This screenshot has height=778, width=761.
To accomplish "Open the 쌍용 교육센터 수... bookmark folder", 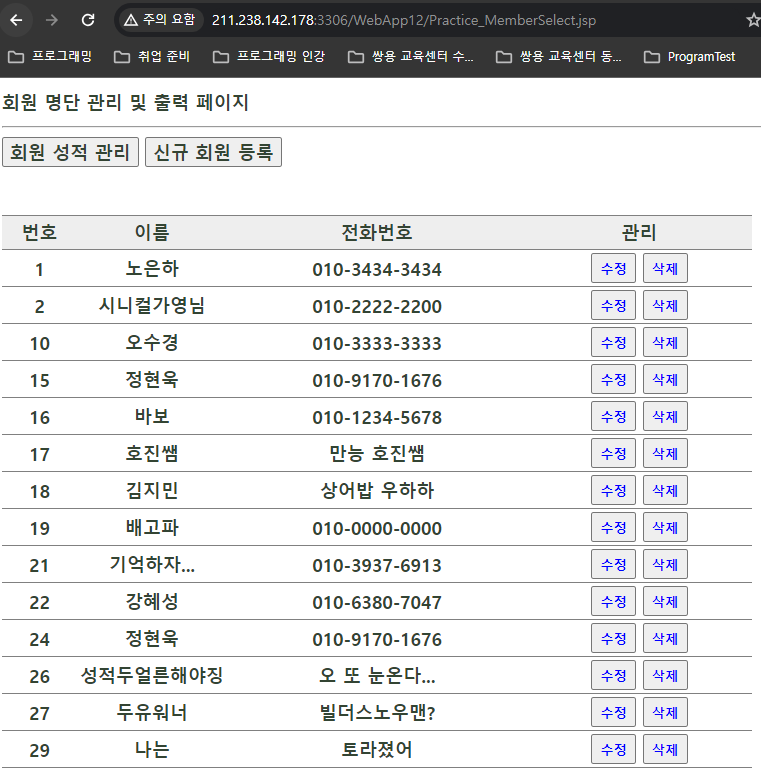I will click(411, 57).
